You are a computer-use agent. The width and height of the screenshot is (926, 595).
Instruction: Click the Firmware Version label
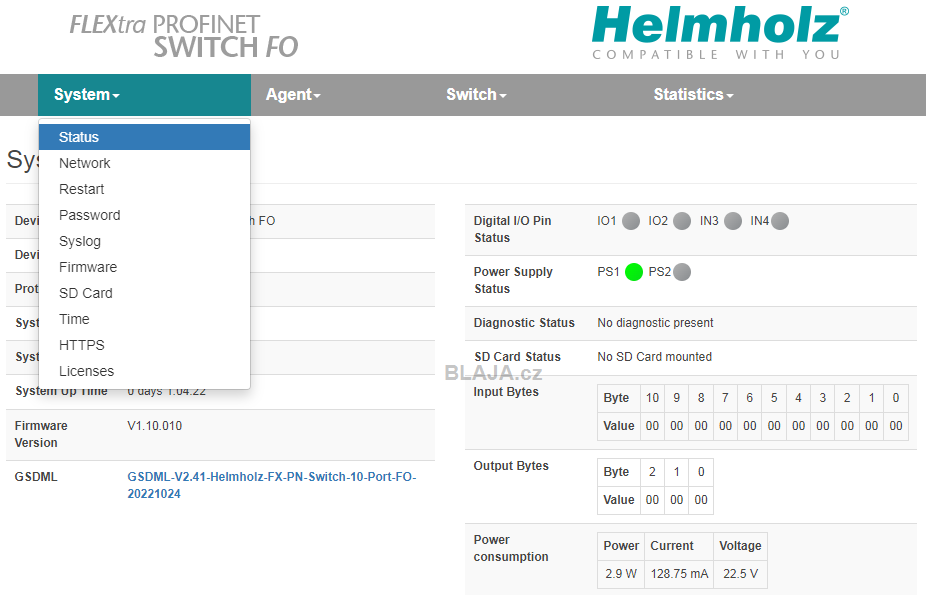[41, 434]
